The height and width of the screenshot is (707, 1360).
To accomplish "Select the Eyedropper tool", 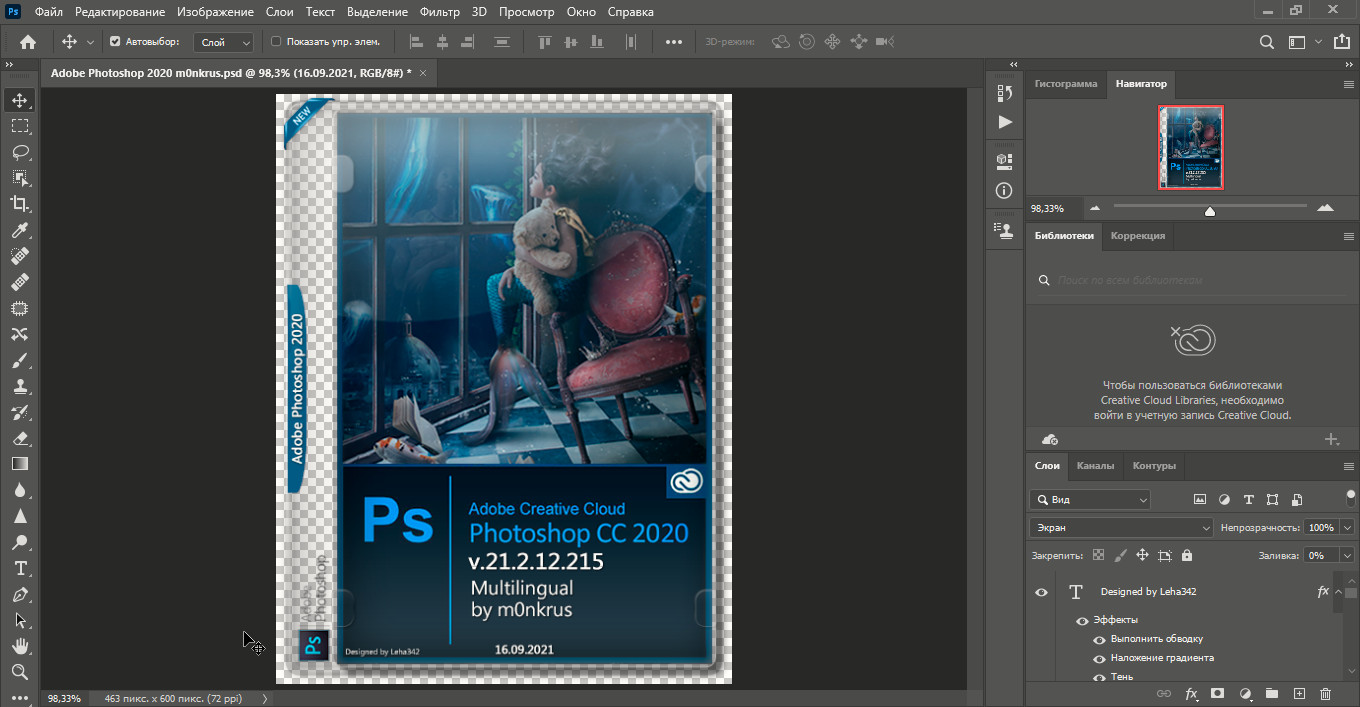I will pyautogui.click(x=20, y=230).
